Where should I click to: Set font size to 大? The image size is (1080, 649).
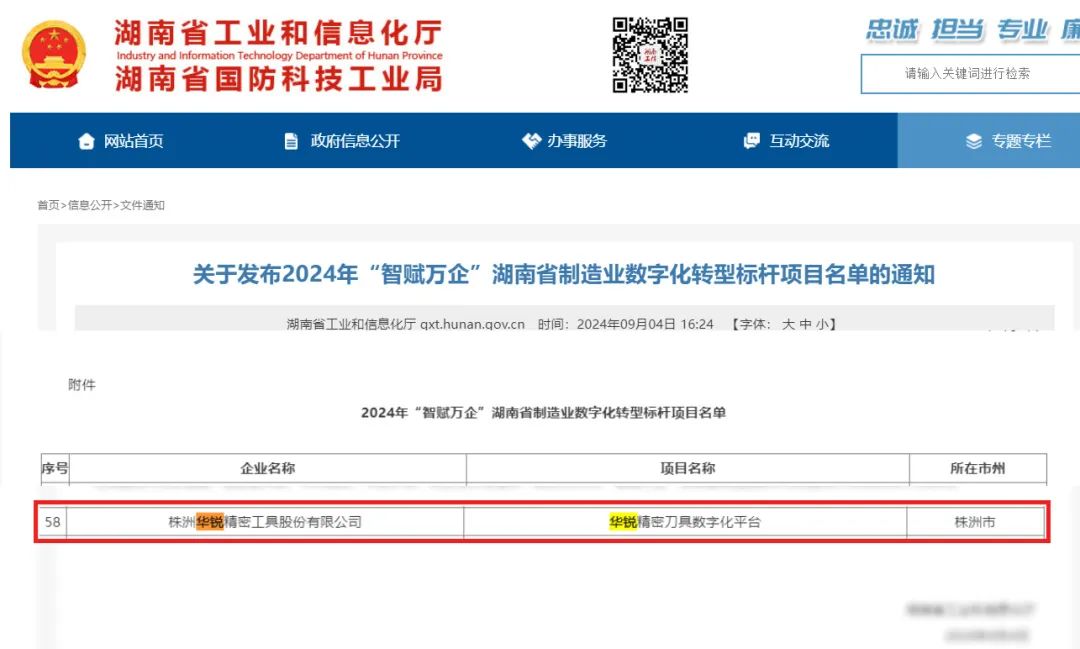788,324
